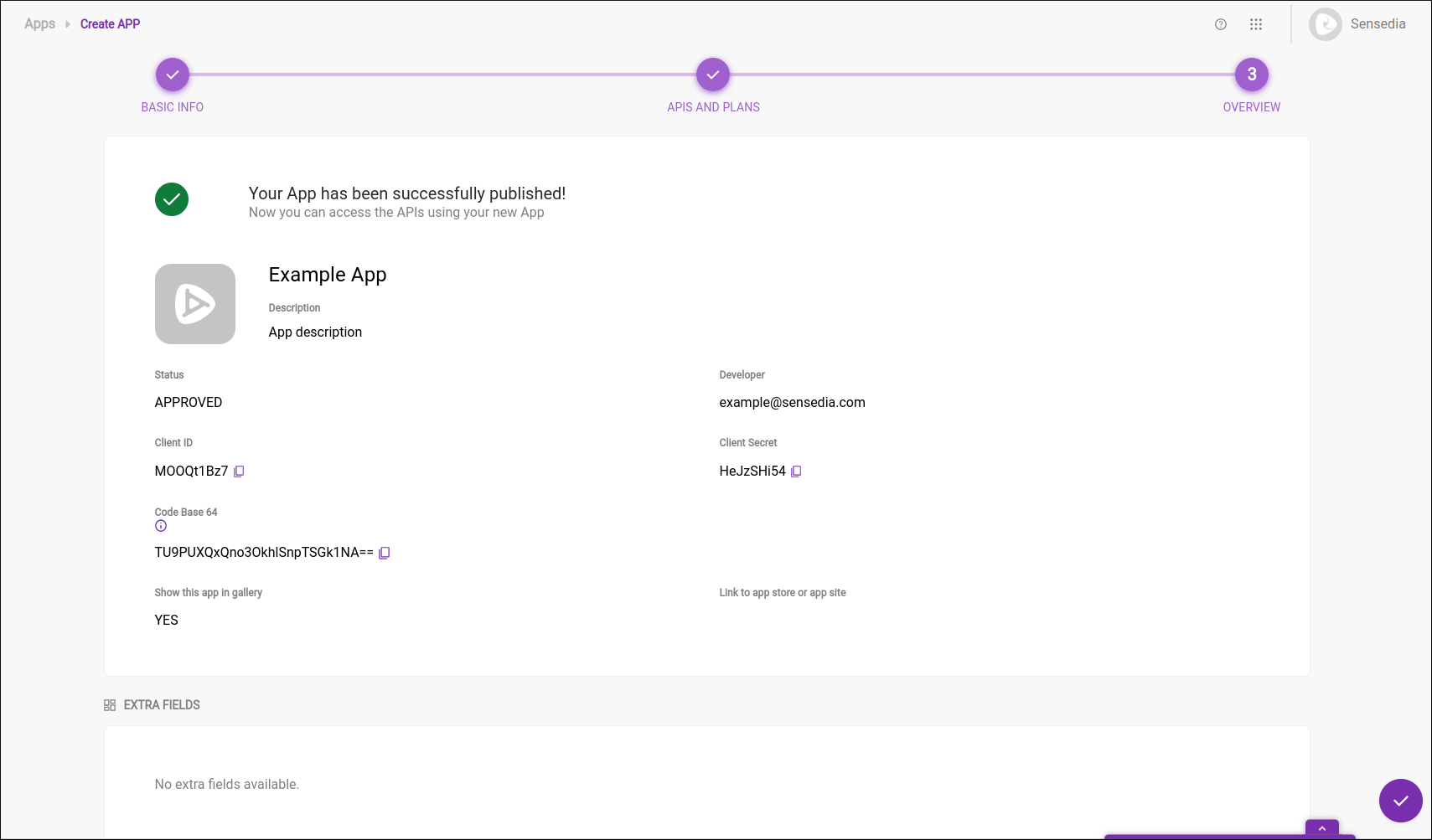Click the Sensedia profile avatar
Image resolution: width=1432 pixels, height=840 pixels.
1326,24
